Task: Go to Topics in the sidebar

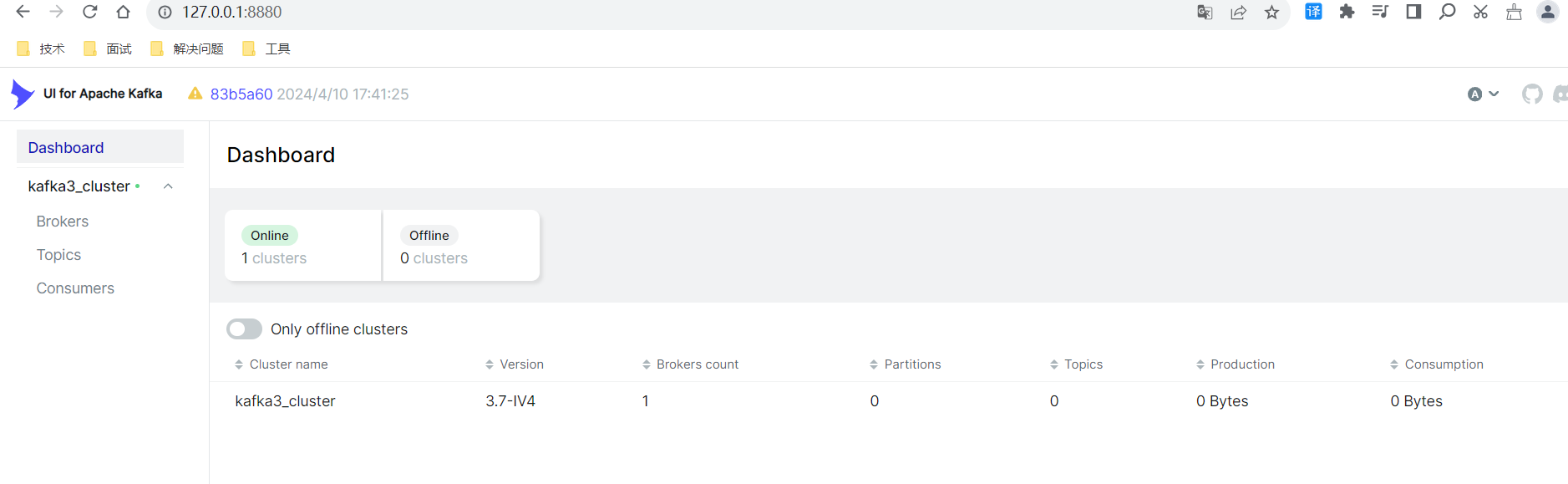Action: click(58, 255)
